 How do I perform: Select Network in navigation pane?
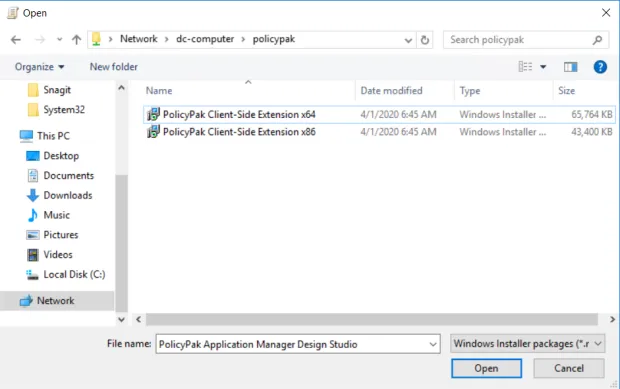coord(57,301)
